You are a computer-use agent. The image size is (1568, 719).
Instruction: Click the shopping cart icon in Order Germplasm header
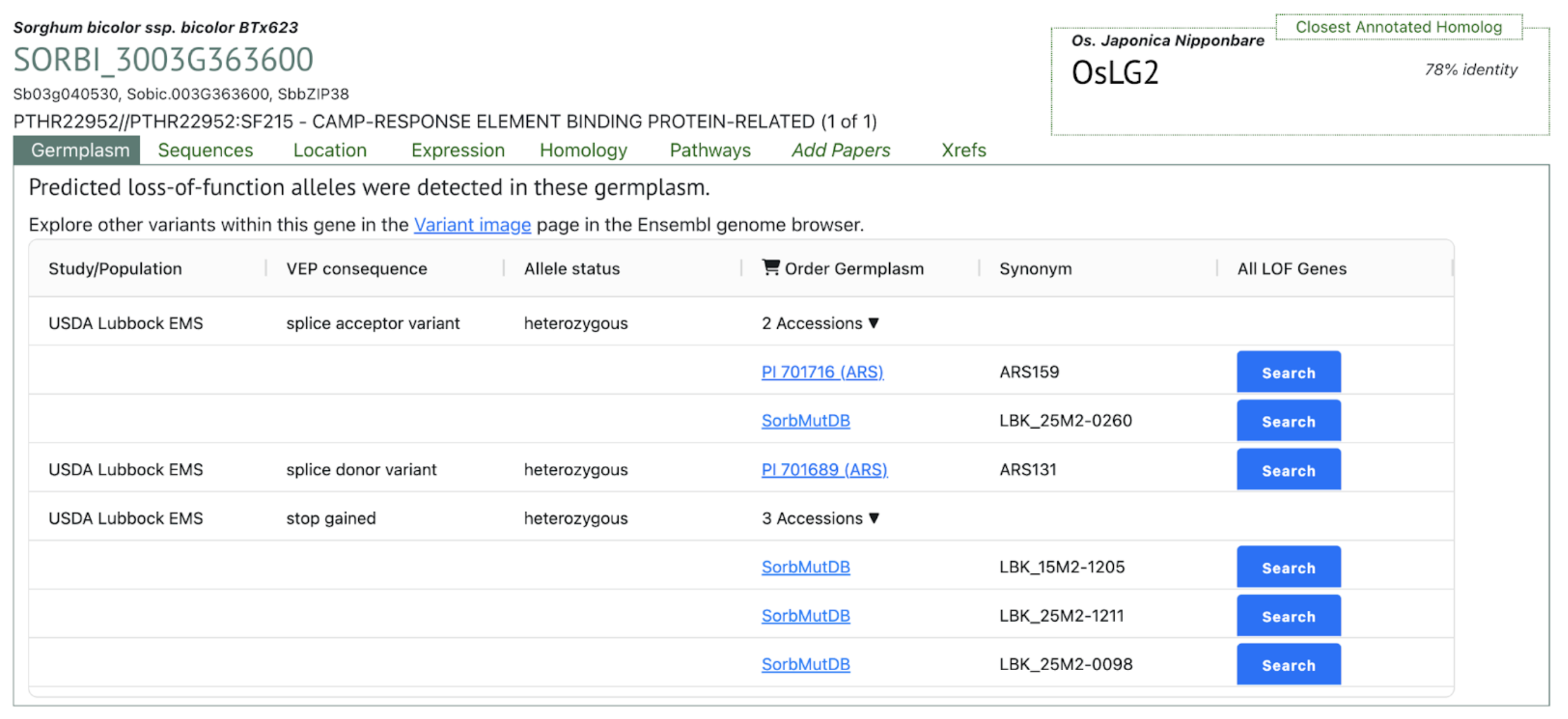[770, 267]
